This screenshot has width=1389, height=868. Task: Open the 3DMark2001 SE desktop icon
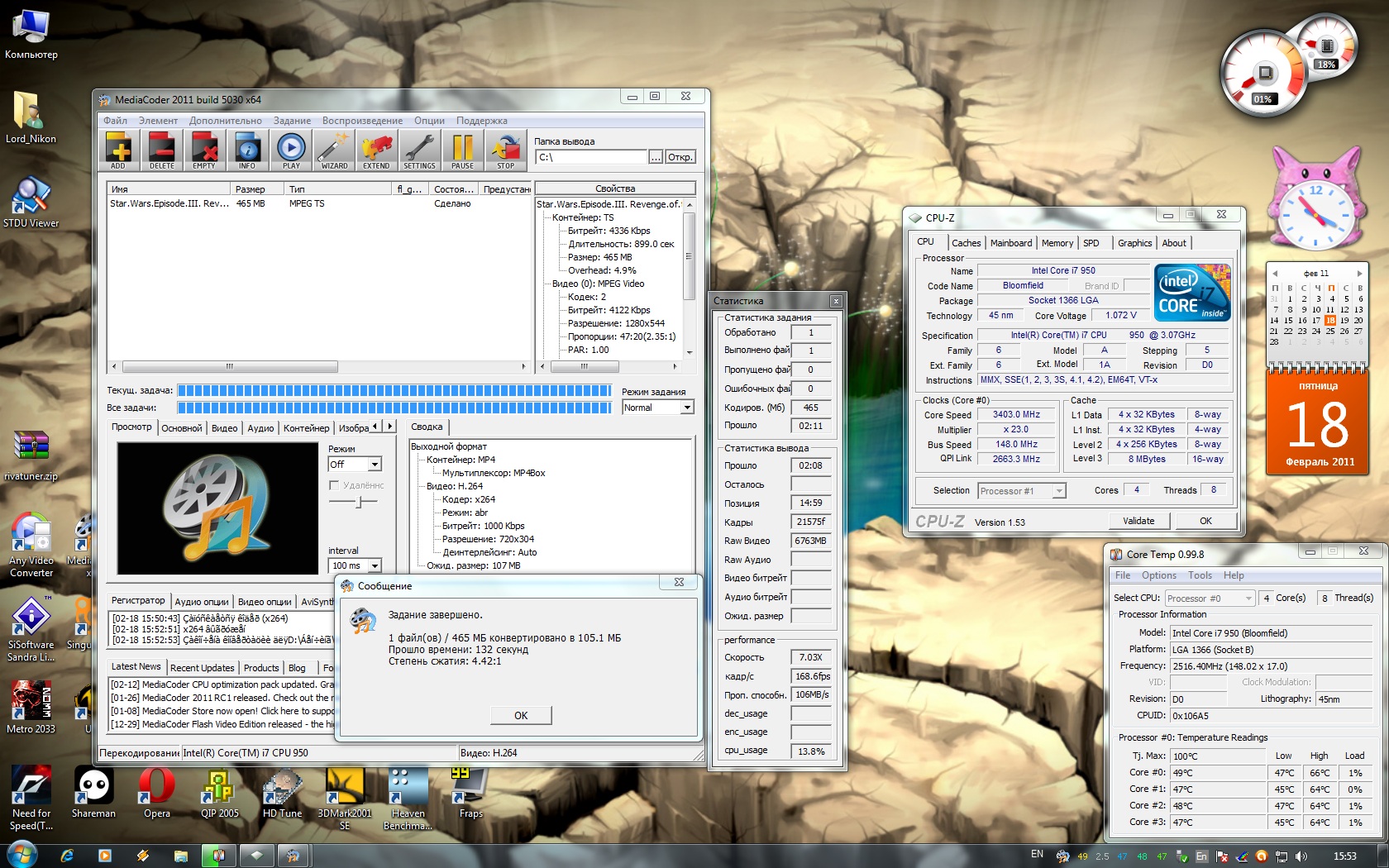tap(345, 798)
